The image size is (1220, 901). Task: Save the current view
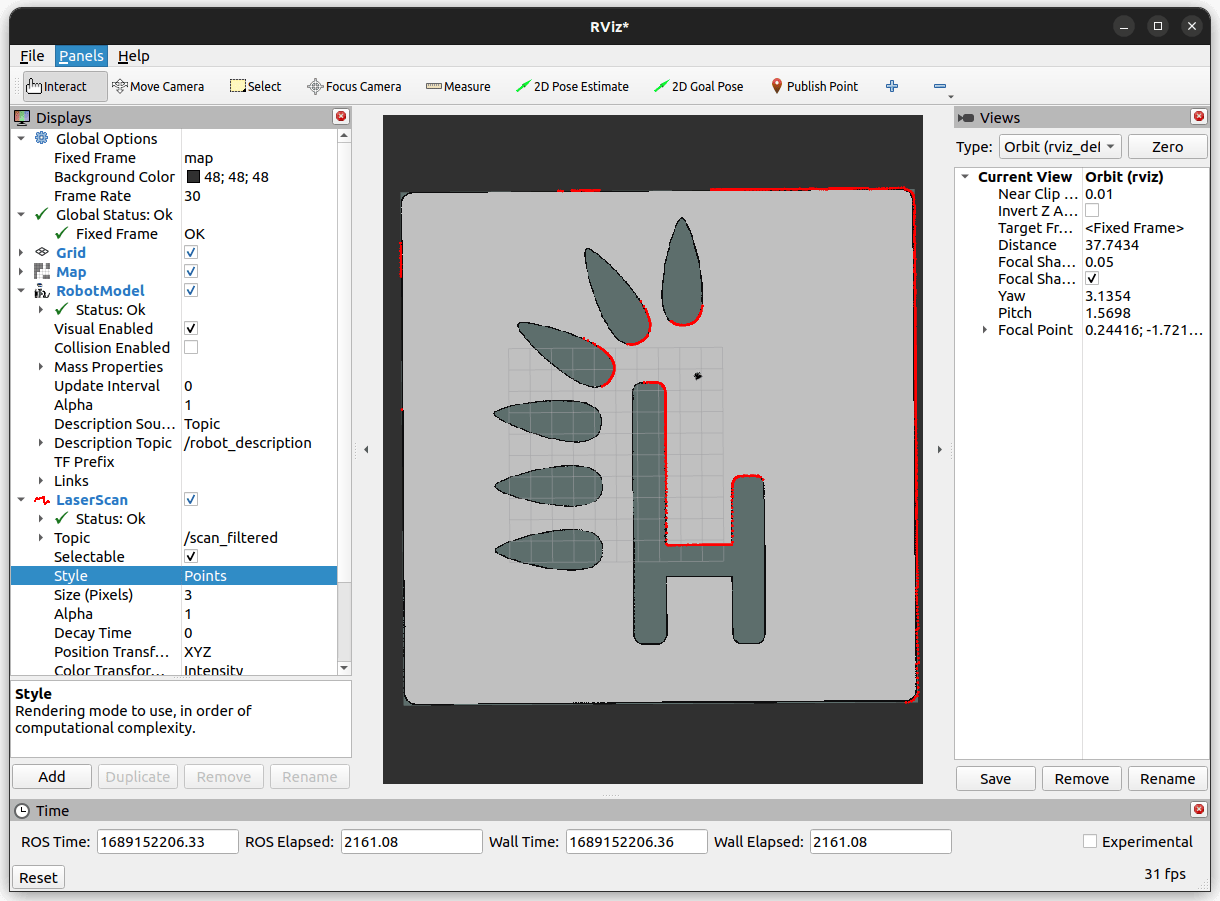(995, 779)
